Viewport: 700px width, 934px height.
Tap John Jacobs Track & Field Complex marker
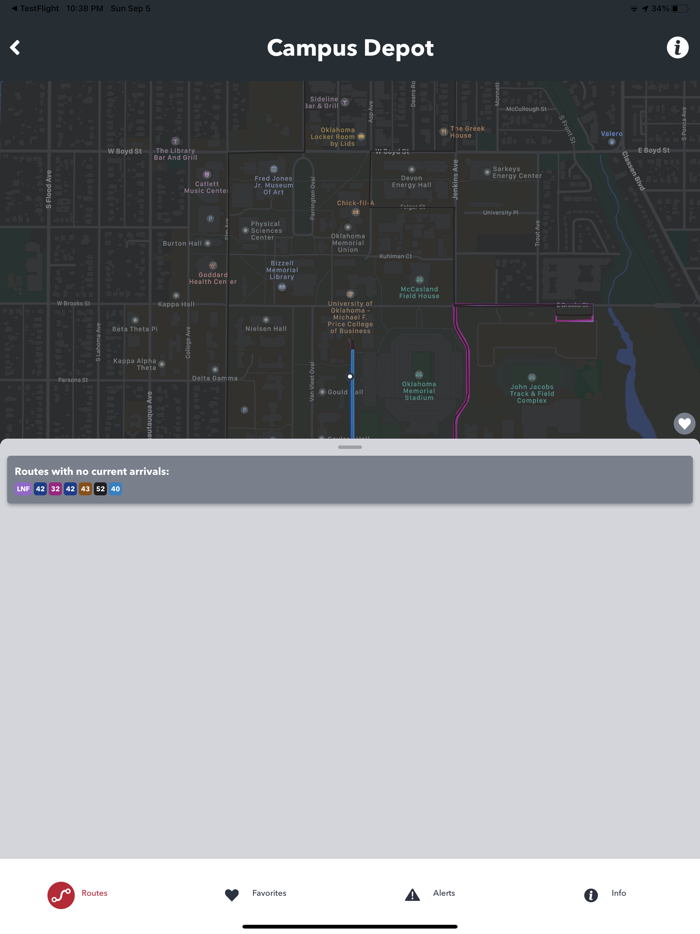531,377
